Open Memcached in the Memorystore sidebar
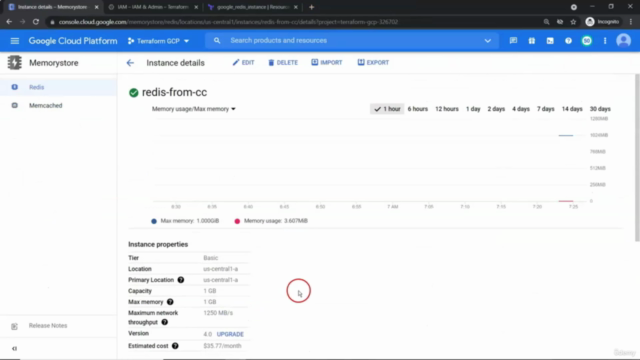640x360 pixels. (58, 106)
